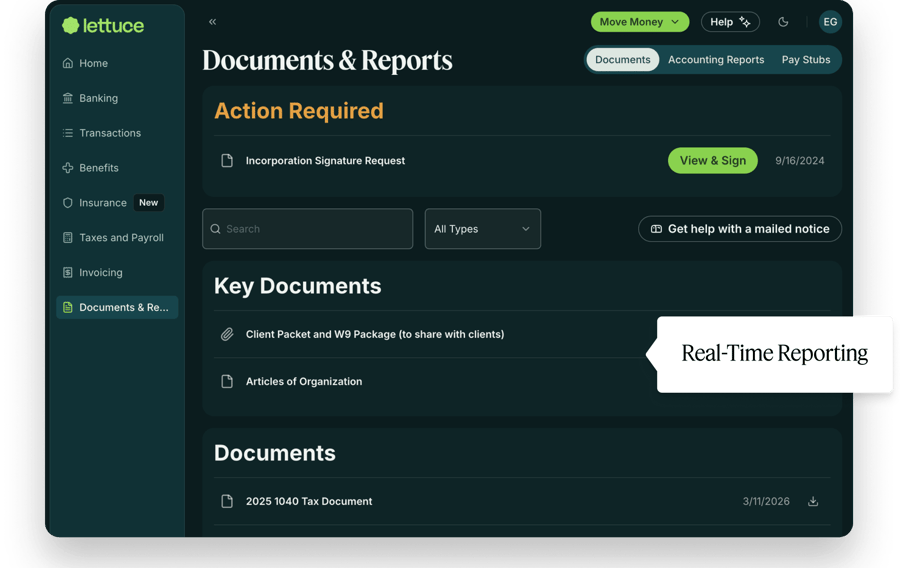The height and width of the screenshot is (568, 900).
Task: Click the search magnifier icon
Action: 215,229
